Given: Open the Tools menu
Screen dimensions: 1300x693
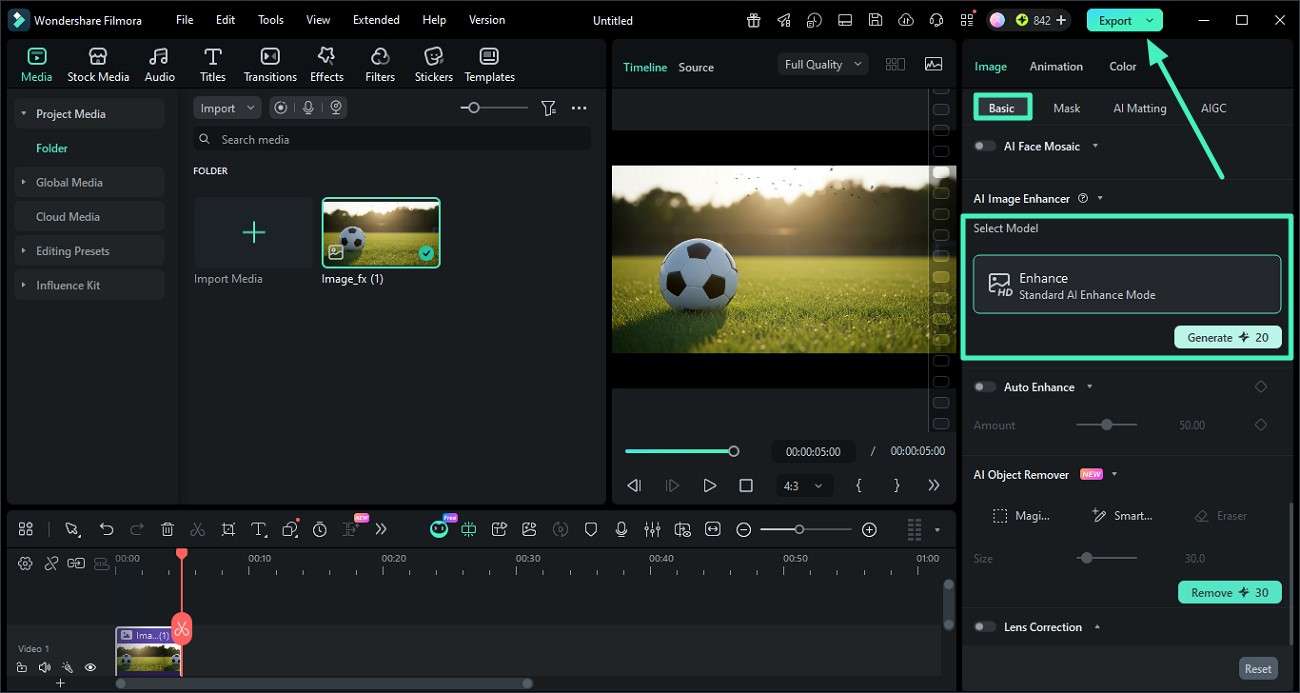Looking at the screenshot, I should click(269, 19).
